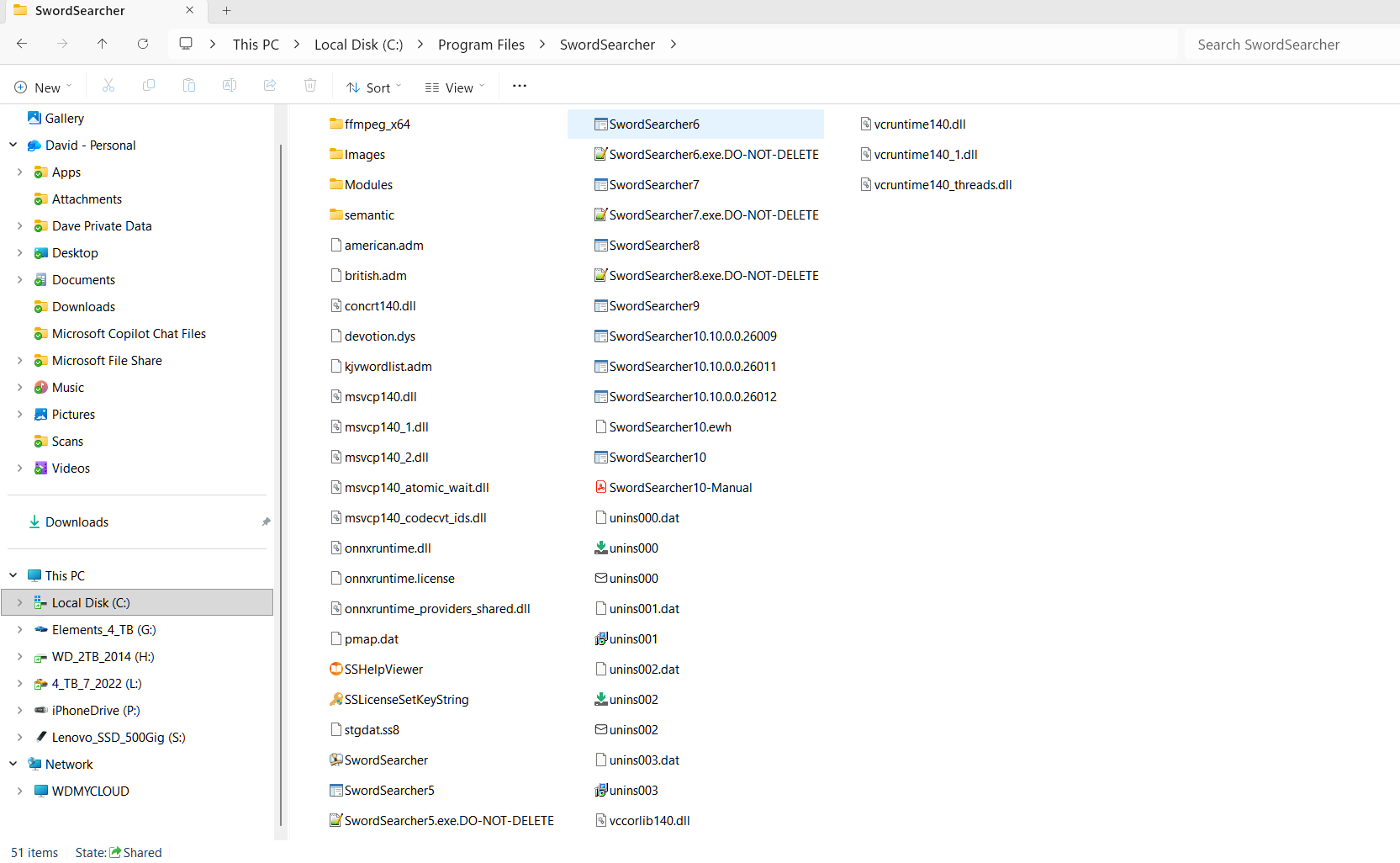Click SwordSearcher breadcrumb in address bar
Screen dimensions: 1400x863
click(607, 45)
